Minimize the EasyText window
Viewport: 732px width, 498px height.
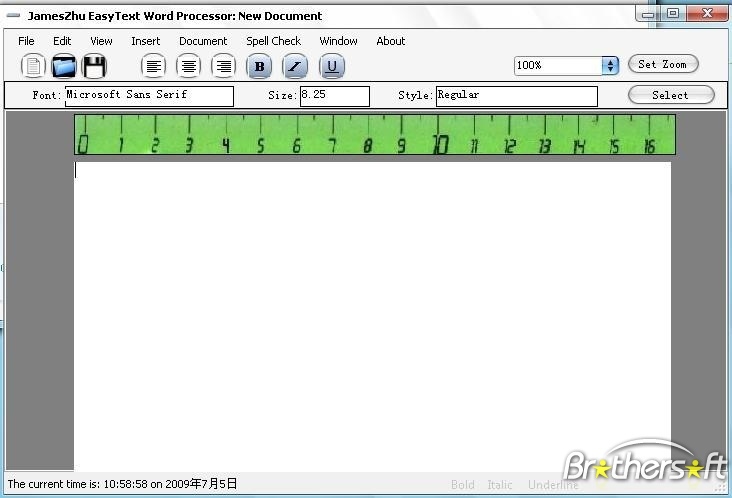648,14
